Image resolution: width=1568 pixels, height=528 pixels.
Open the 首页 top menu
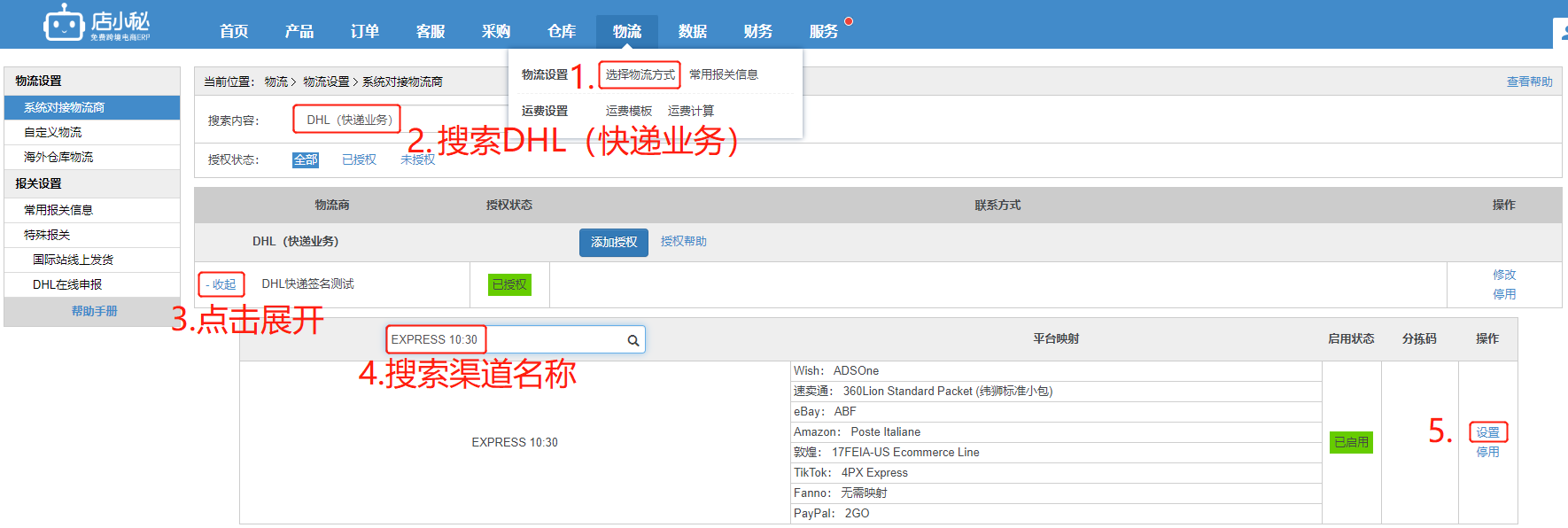click(x=234, y=31)
